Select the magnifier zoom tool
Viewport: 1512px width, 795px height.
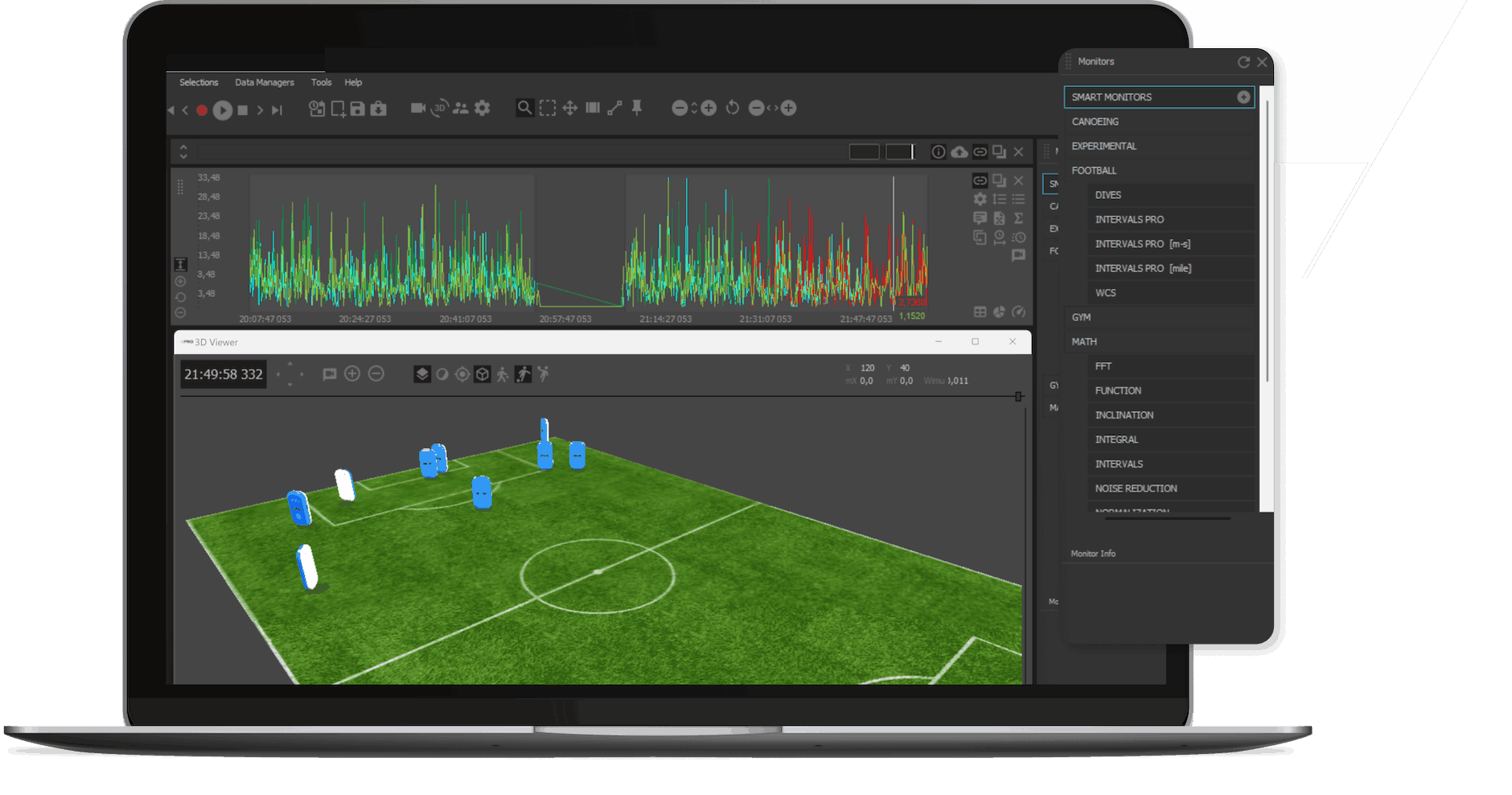[x=524, y=108]
